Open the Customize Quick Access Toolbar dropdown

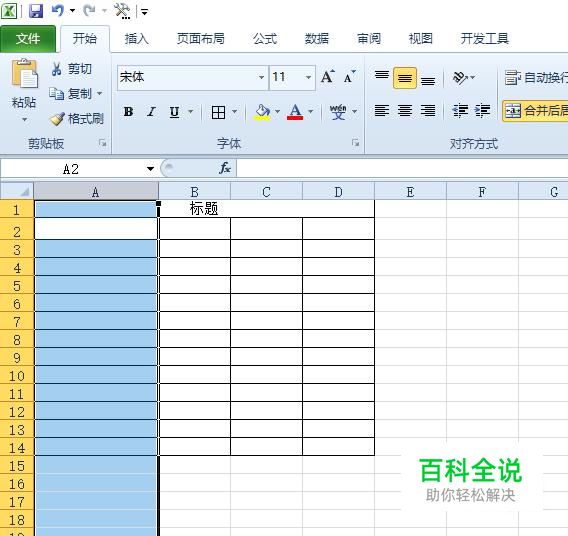coord(145,13)
